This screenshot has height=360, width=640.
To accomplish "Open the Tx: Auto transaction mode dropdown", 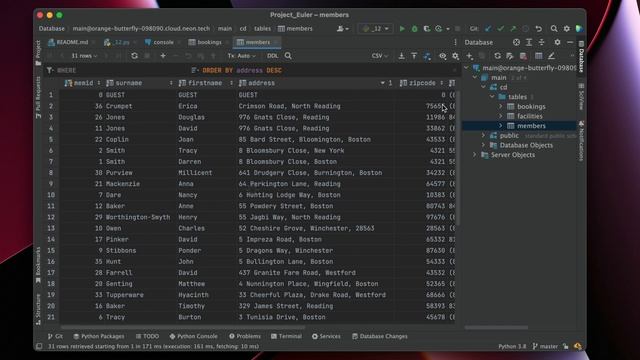I will pos(242,56).
